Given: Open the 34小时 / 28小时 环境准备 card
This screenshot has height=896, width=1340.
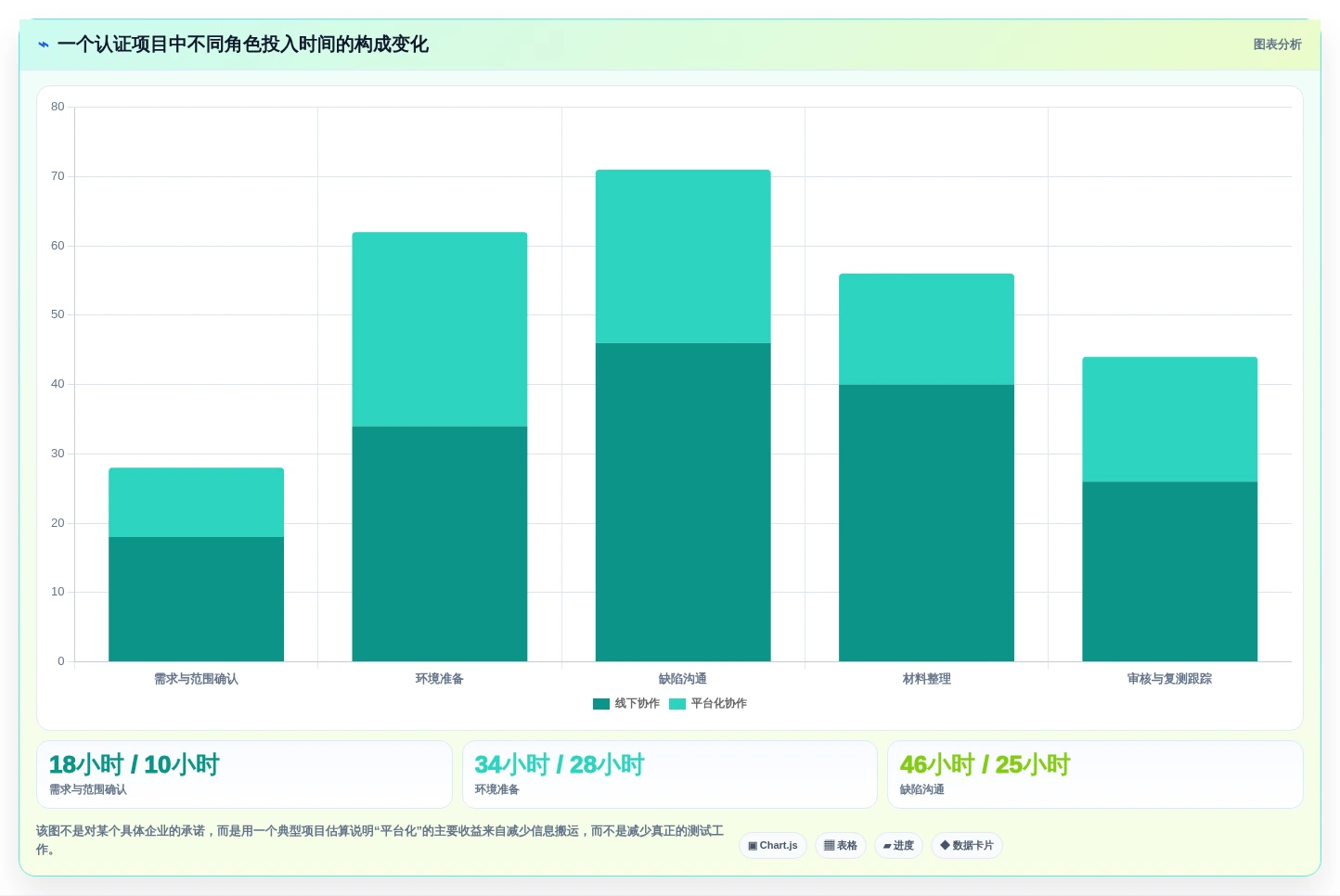Looking at the screenshot, I should [x=670, y=774].
